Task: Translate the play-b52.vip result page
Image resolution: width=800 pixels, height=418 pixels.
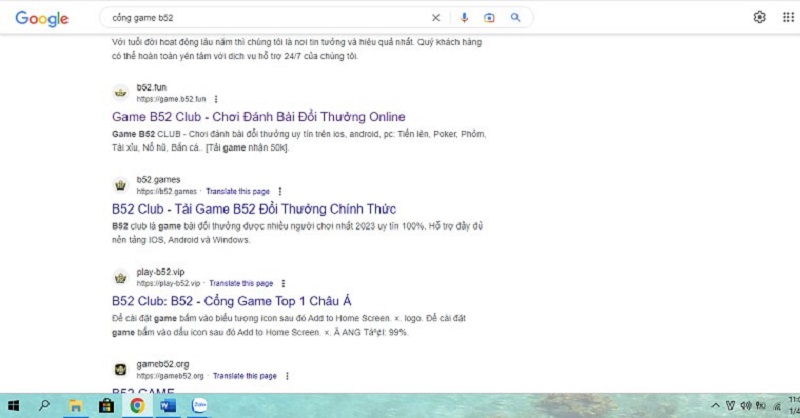Action: [x=241, y=283]
